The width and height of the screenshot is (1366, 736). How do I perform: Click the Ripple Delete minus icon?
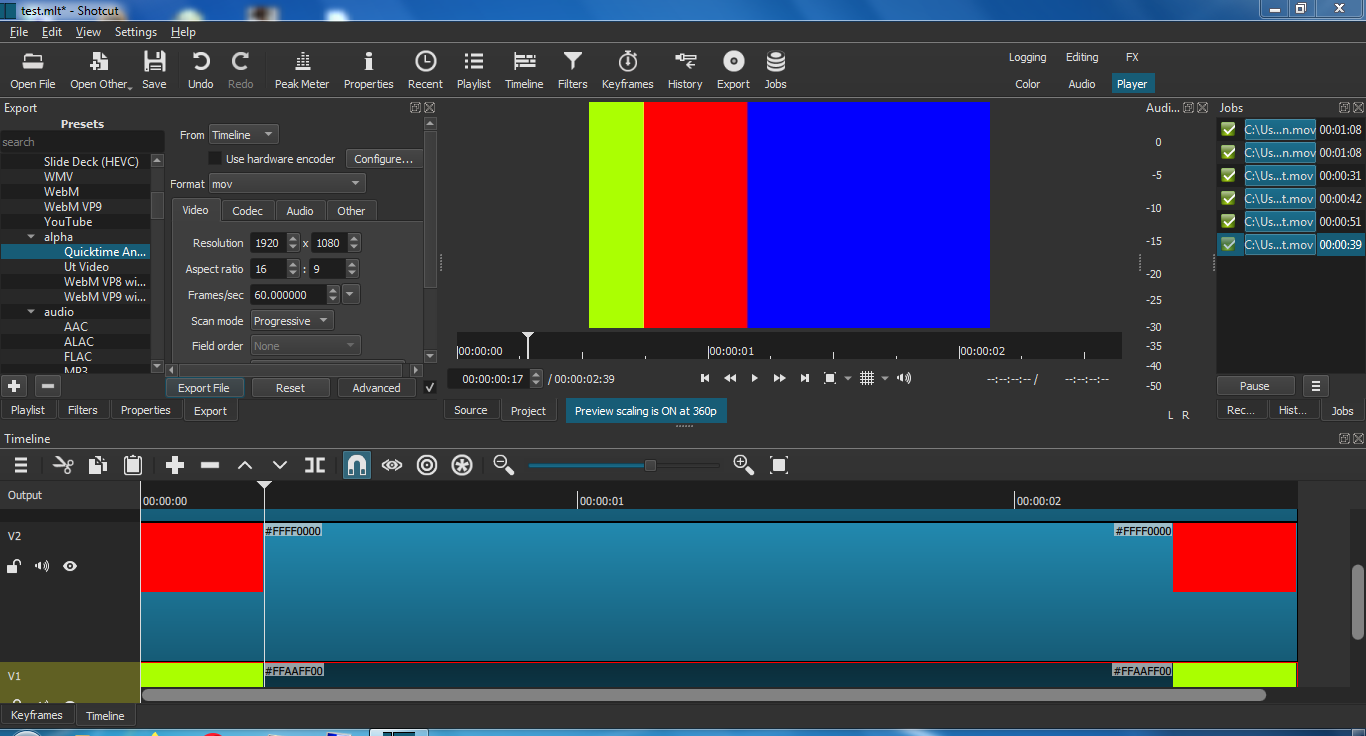[210, 465]
